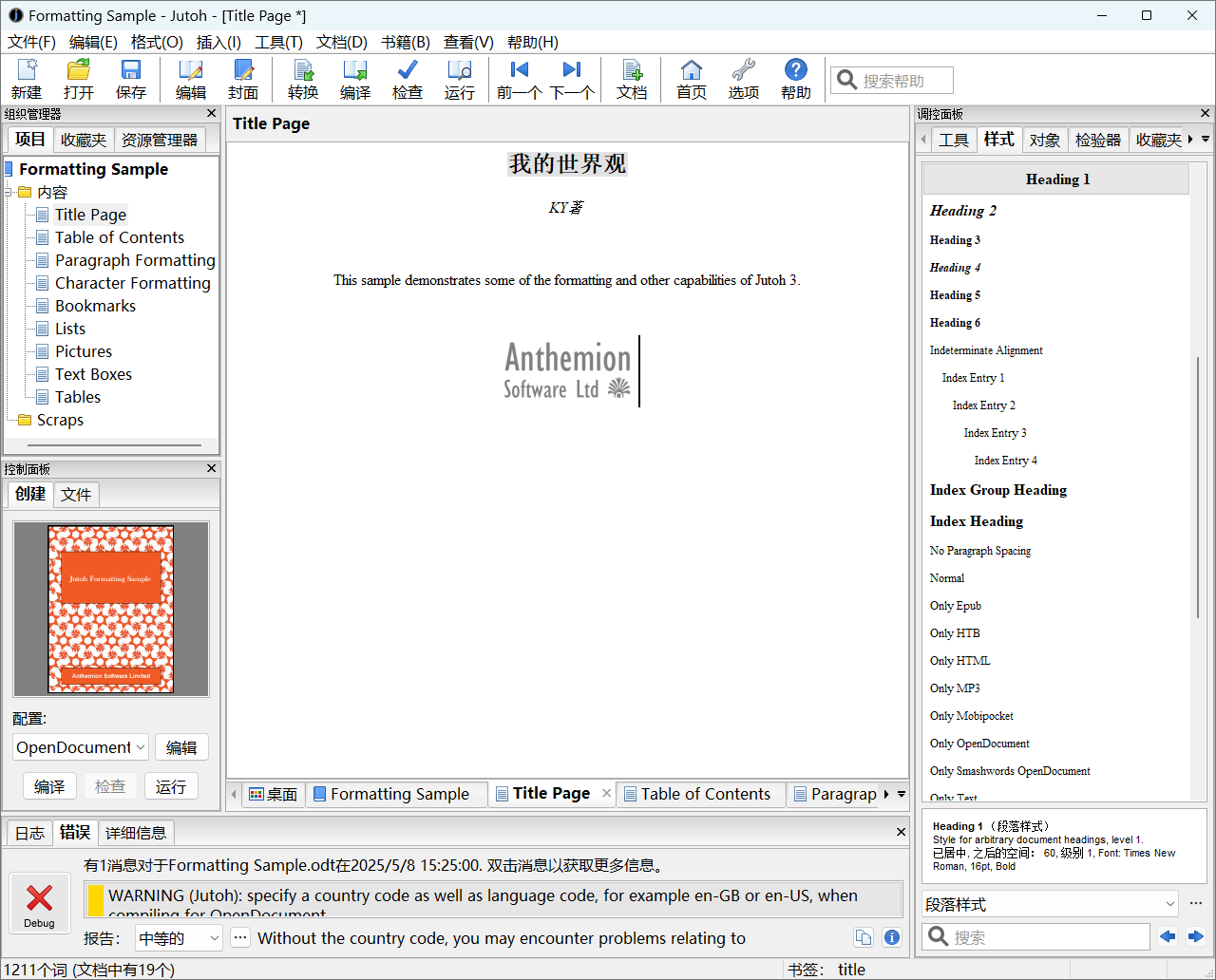Switch to the 资源管理器 tab
This screenshot has height=980, width=1216.
coord(160,140)
